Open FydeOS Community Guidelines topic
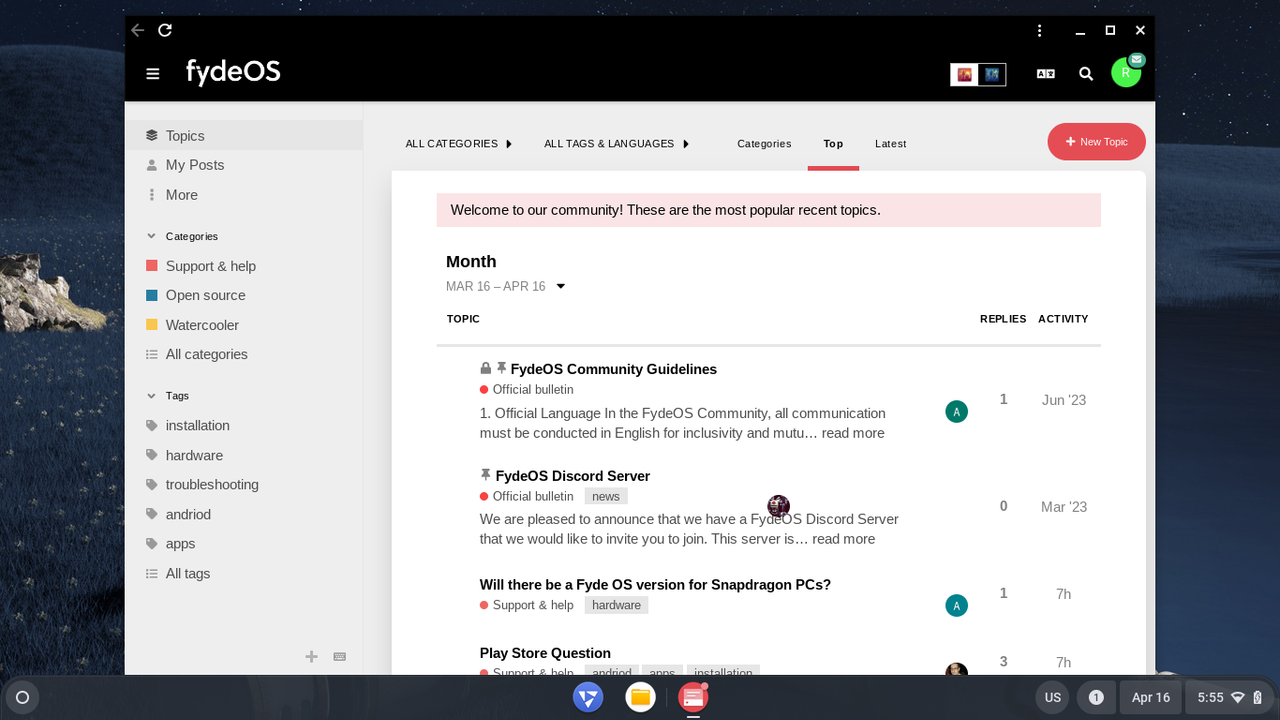The height and width of the screenshot is (720, 1280). point(613,369)
